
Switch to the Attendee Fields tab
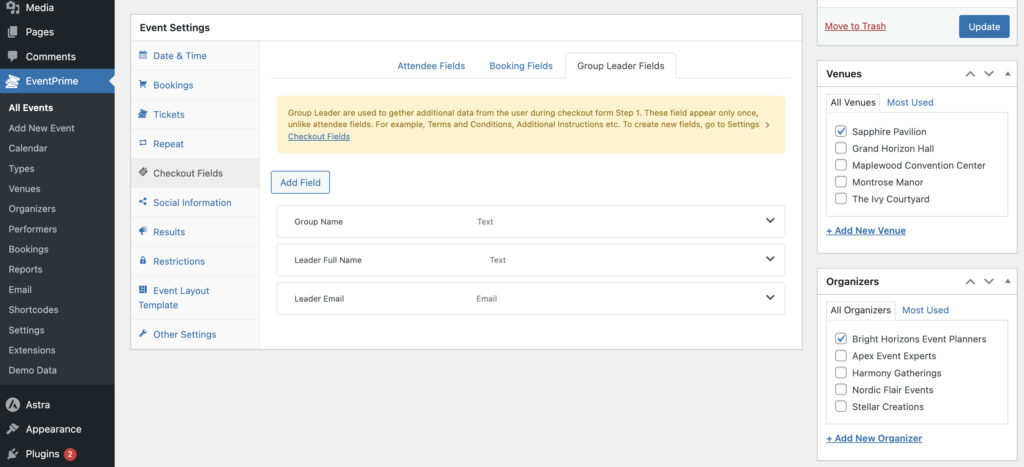coord(431,66)
